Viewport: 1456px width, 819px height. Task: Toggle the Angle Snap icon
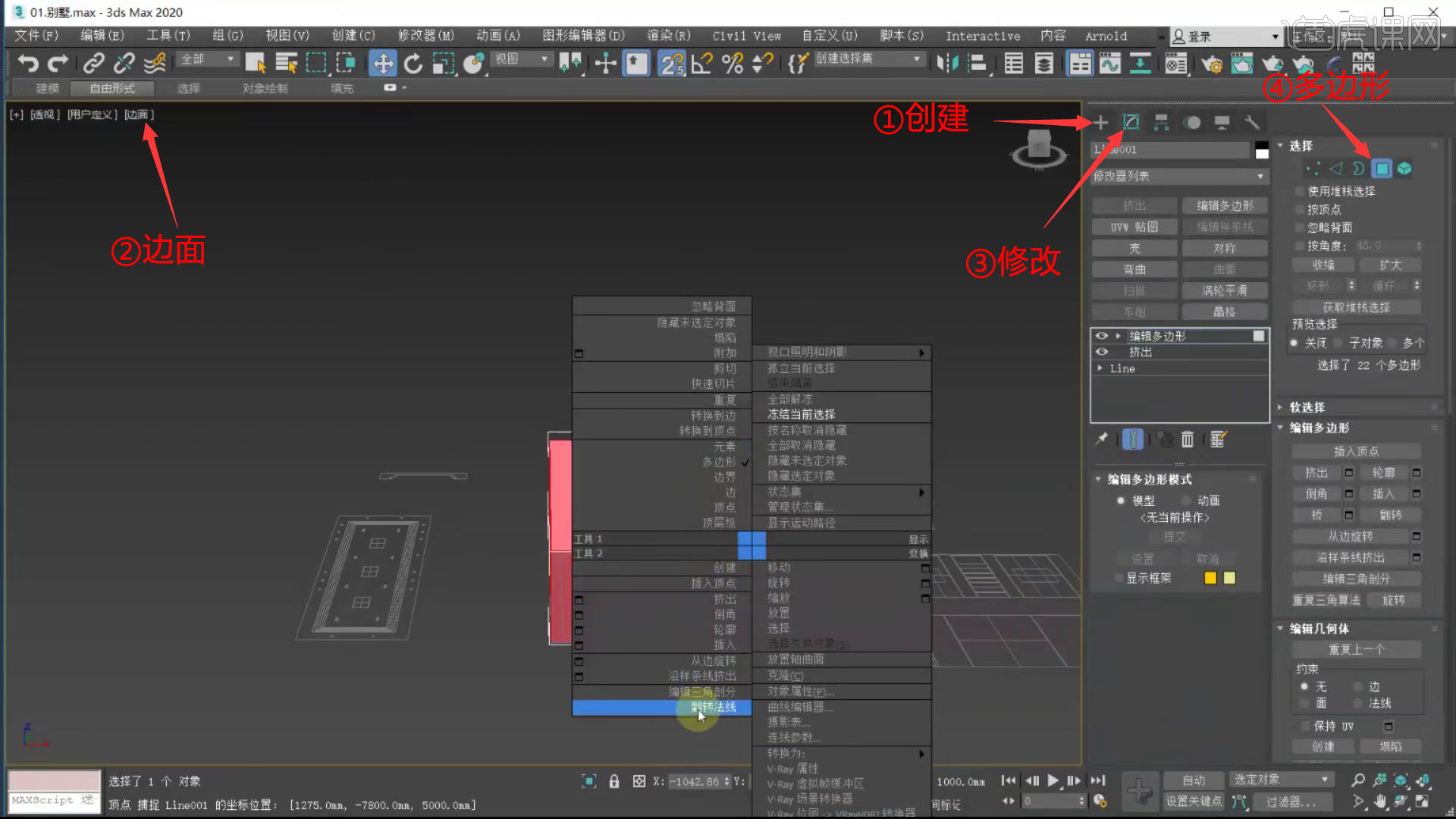tap(702, 64)
